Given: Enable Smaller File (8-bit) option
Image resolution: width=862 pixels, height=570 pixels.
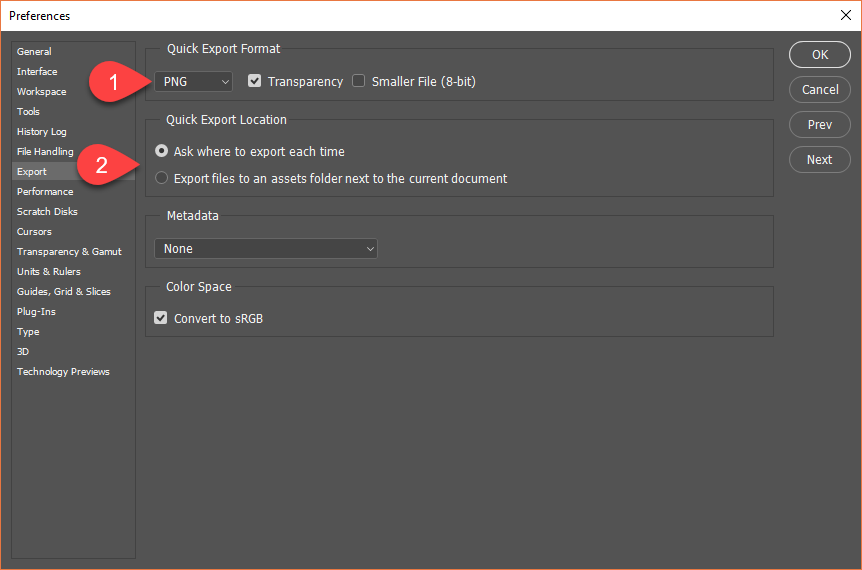Looking at the screenshot, I should pos(358,81).
